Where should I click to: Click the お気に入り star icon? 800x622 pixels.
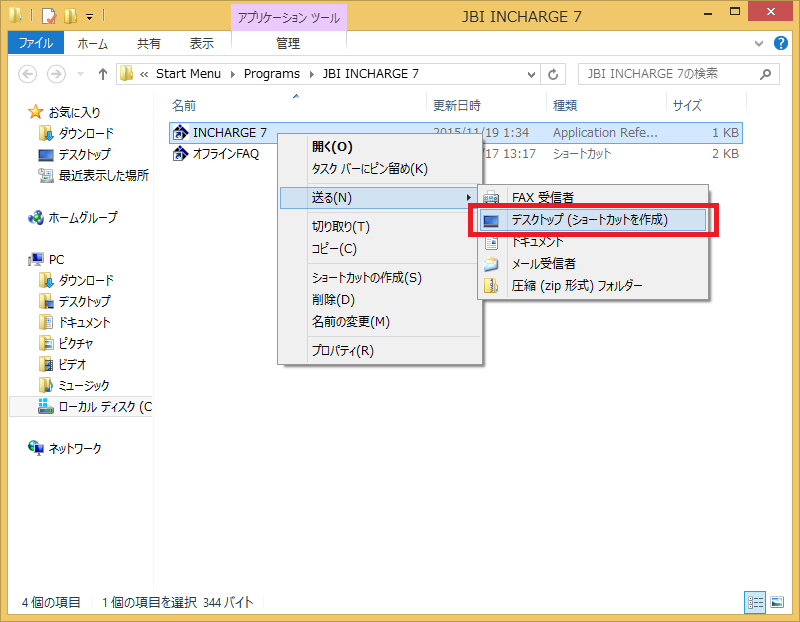tap(35, 112)
